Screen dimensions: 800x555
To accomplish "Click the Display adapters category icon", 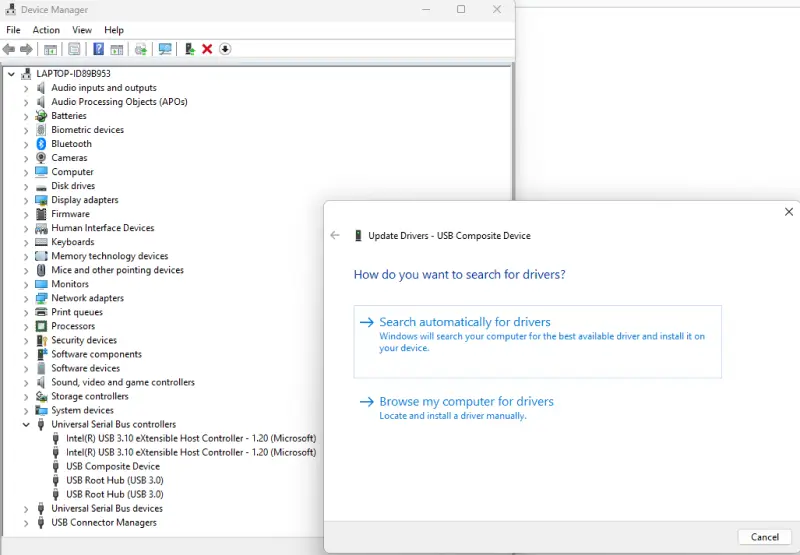I will coord(41,200).
